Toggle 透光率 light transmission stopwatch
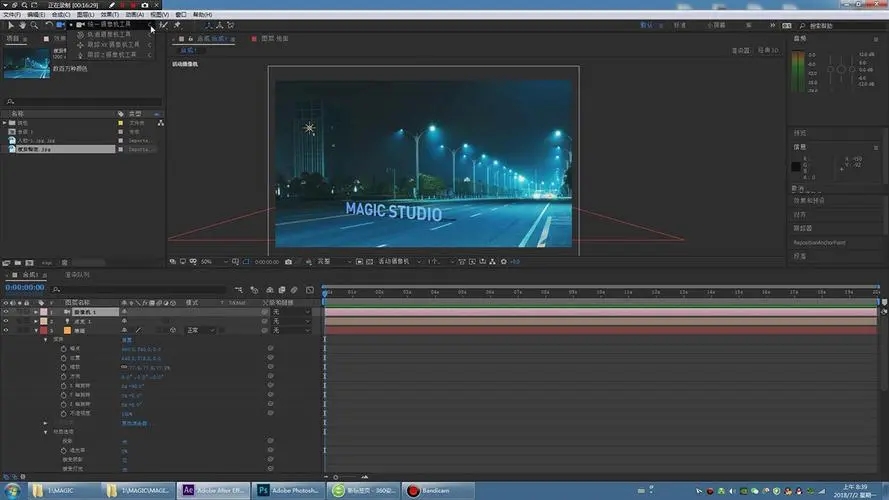 [x=64, y=450]
